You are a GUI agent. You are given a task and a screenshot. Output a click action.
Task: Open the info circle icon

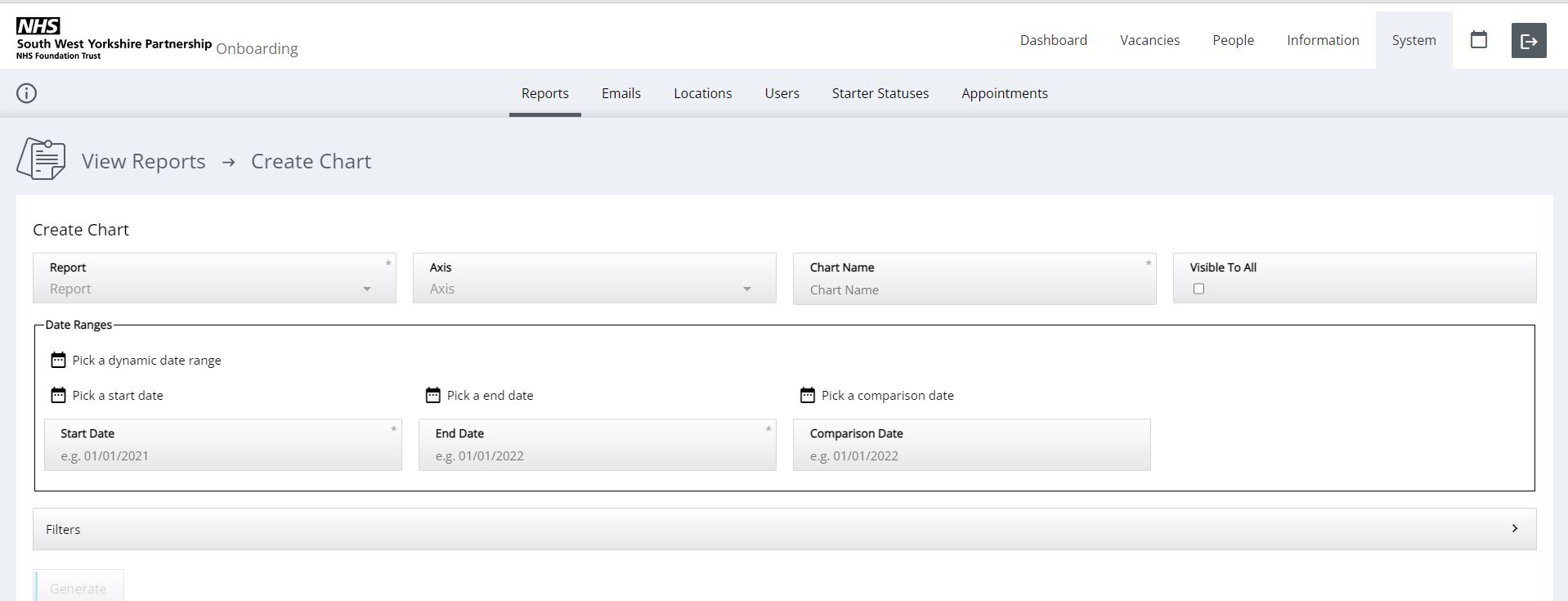point(27,93)
